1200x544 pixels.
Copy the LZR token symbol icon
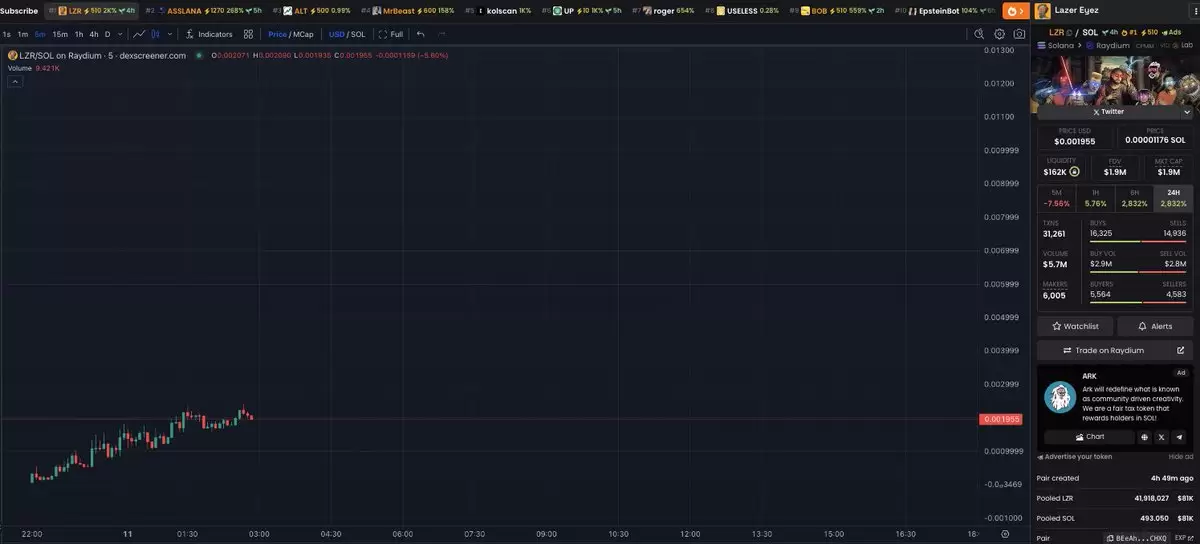point(1069,32)
